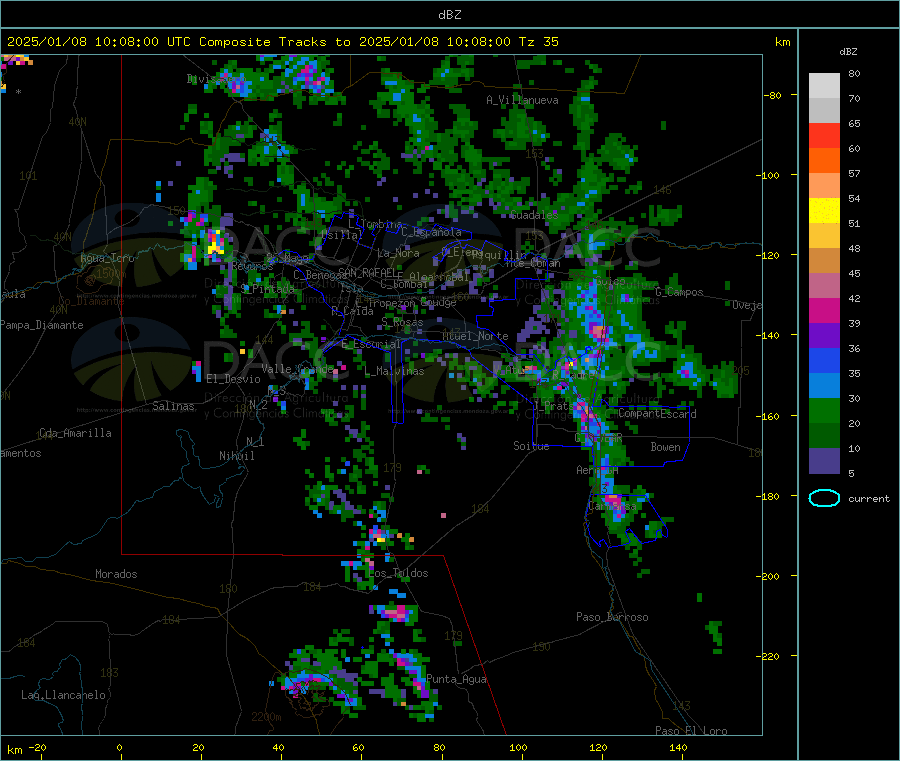
Task: Click the 'Paso_El_Loro' place label
Action: pos(691,731)
